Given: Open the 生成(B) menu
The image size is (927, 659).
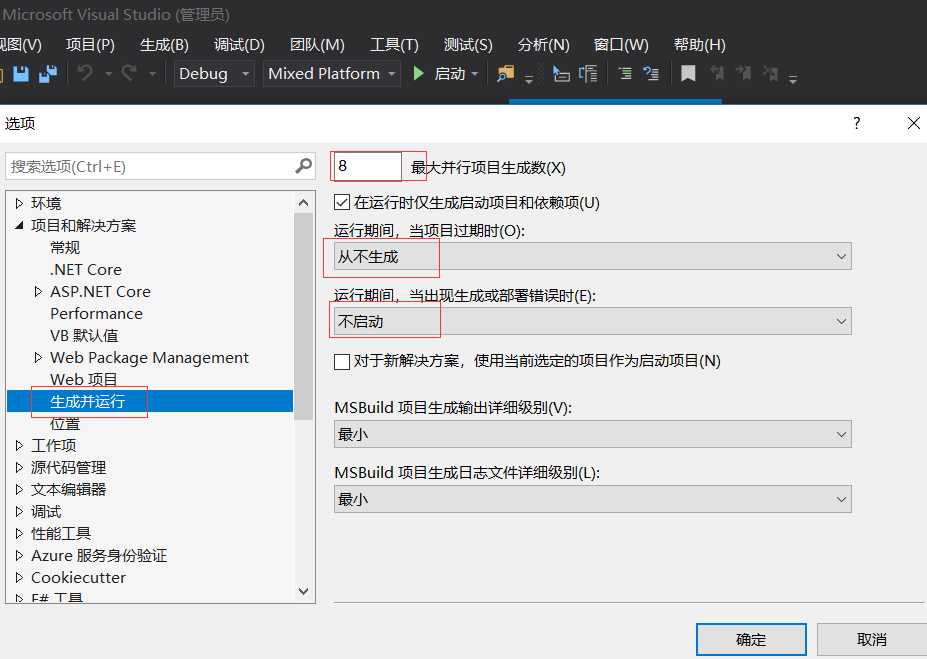Looking at the screenshot, I should (x=164, y=44).
